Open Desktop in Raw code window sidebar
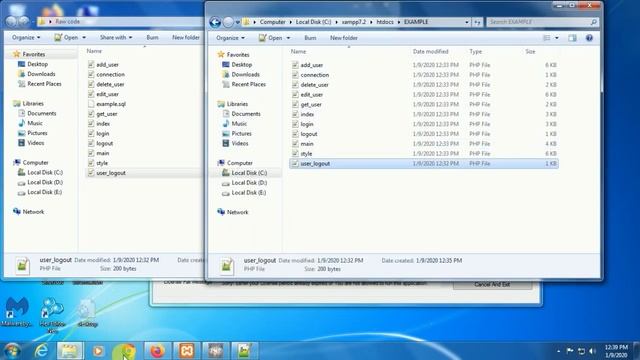 (x=38, y=64)
